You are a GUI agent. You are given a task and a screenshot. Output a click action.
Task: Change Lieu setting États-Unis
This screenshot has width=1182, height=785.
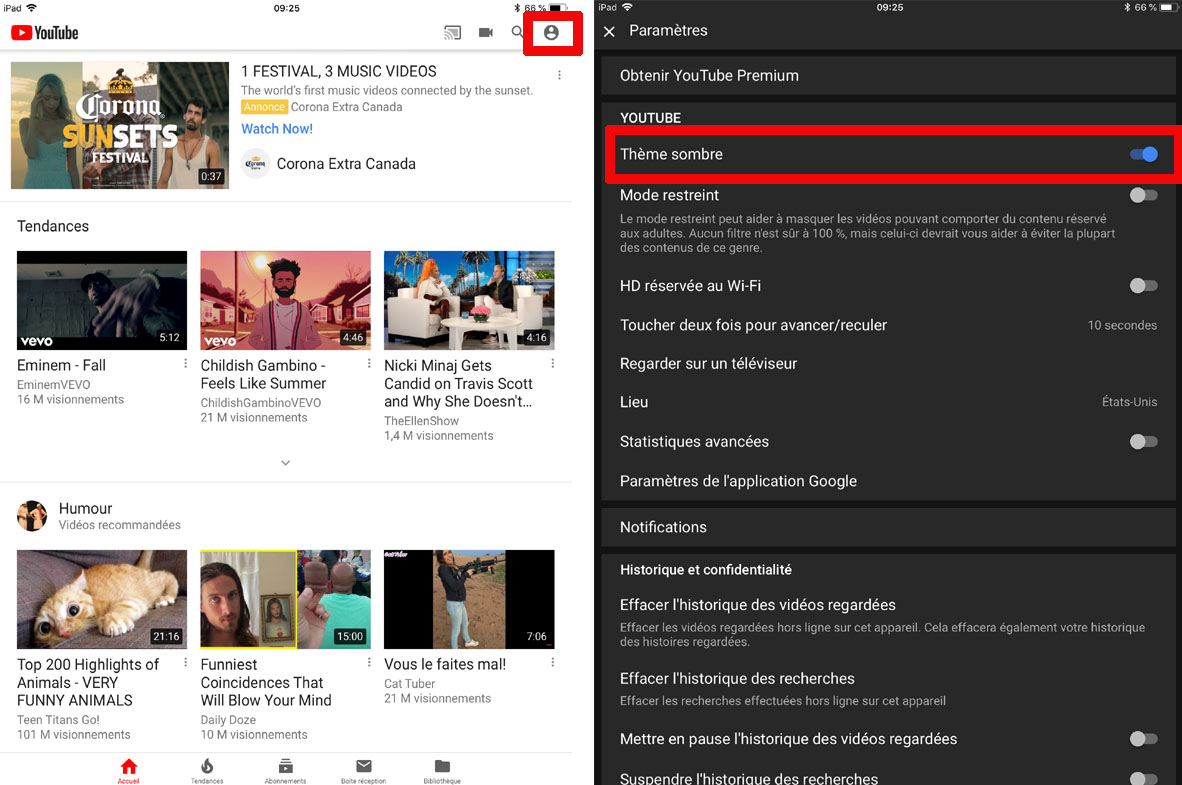[888, 402]
